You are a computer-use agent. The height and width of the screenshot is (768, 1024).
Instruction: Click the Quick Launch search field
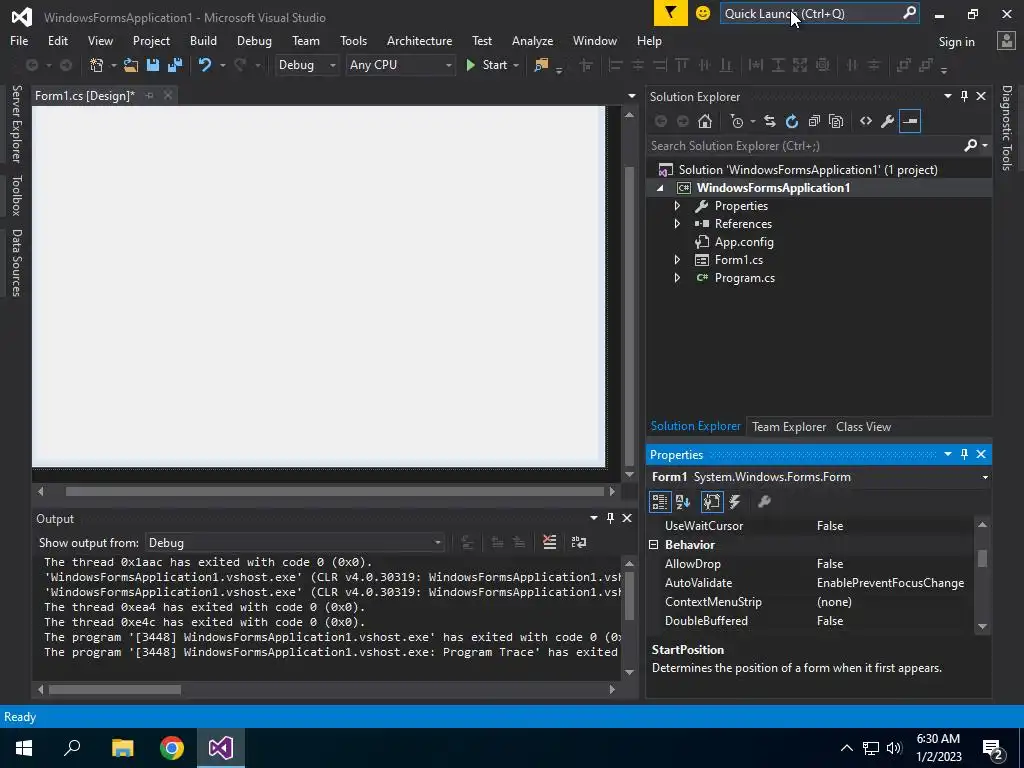click(820, 13)
